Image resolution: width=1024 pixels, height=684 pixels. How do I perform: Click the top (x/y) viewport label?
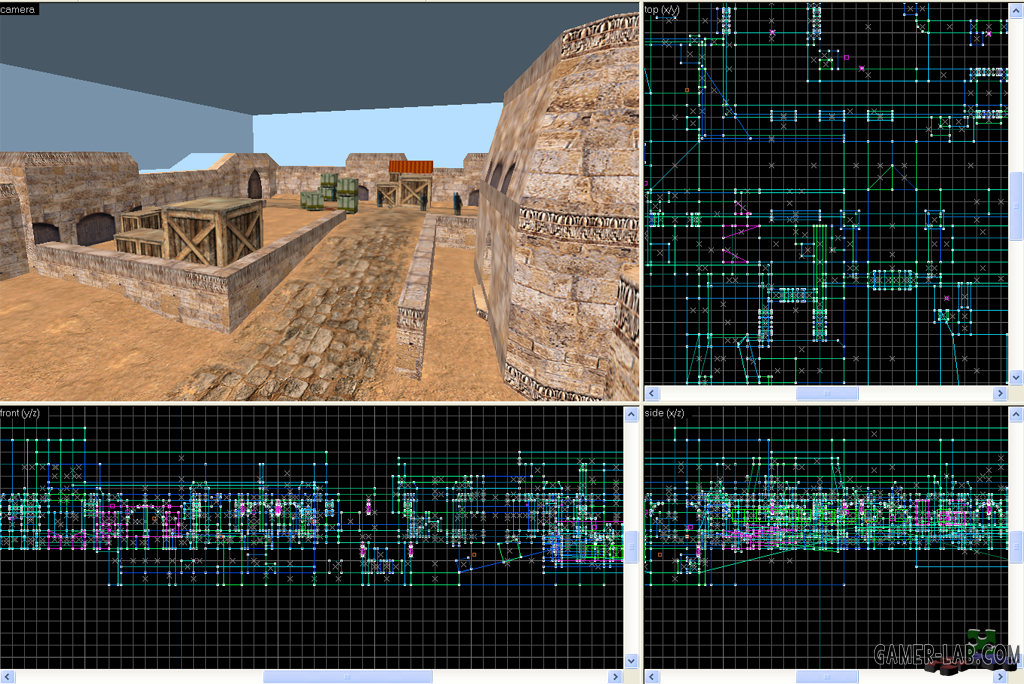coord(662,10)
